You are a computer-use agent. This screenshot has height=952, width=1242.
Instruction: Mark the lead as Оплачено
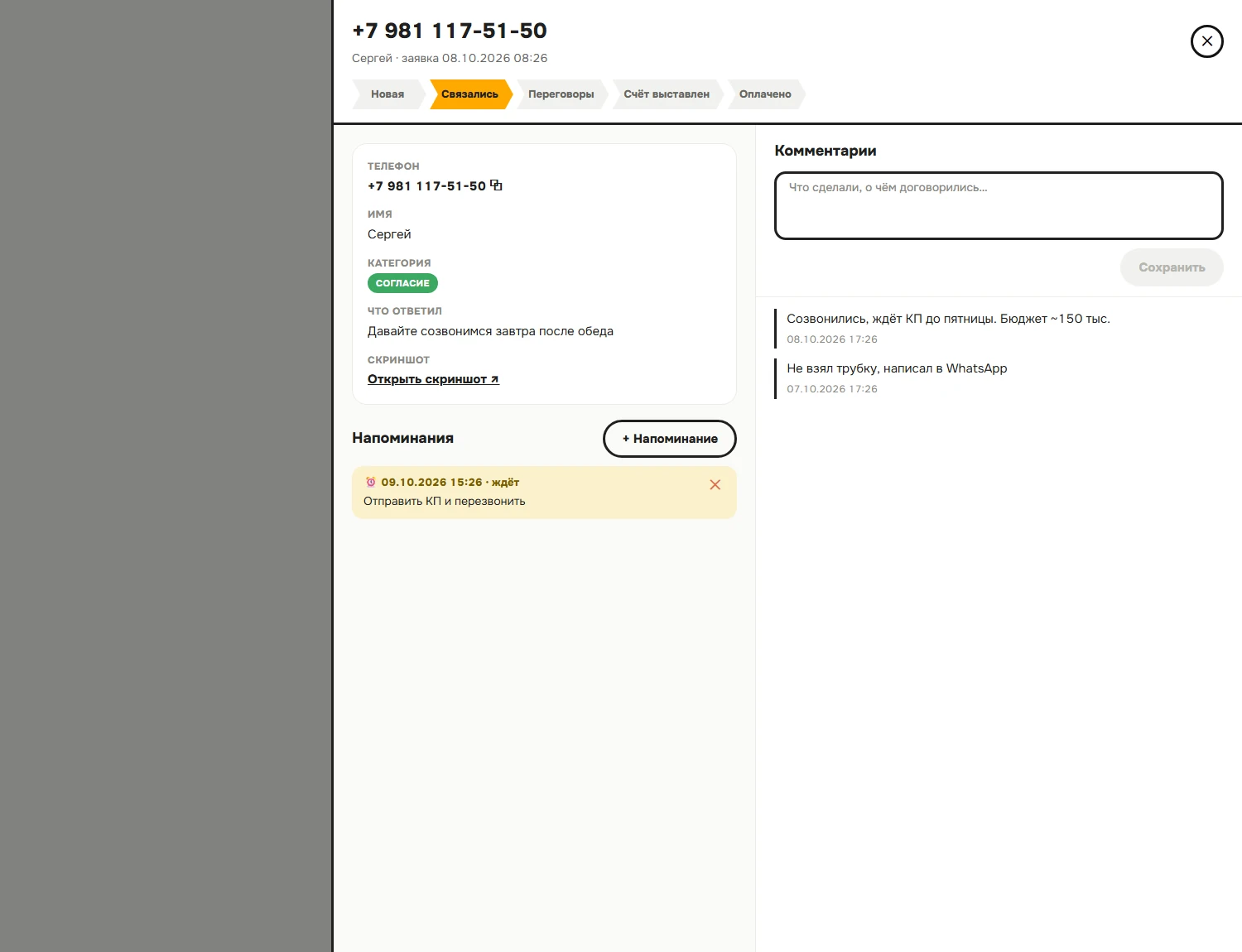tap(765, 94)
